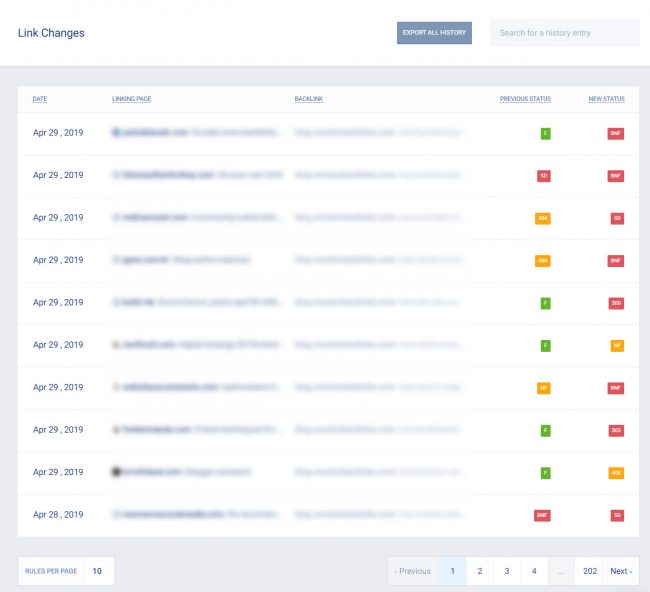Sort by the Previous Status column header
Viewport: 650px width, 592px height.
coord(525,99)
